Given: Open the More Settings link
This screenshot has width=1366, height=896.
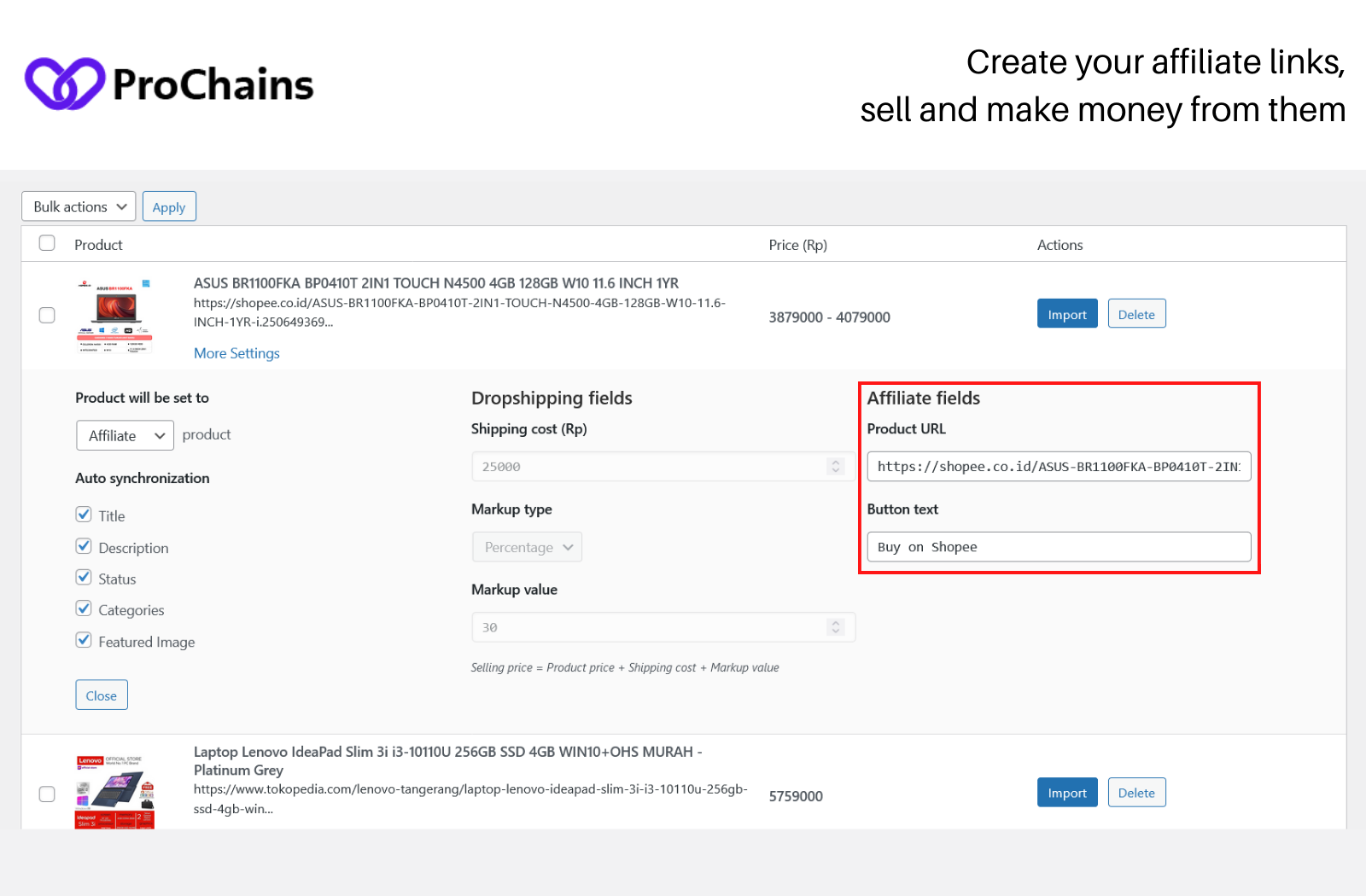Looking at the screenshot, I should [x=236, y=353].
